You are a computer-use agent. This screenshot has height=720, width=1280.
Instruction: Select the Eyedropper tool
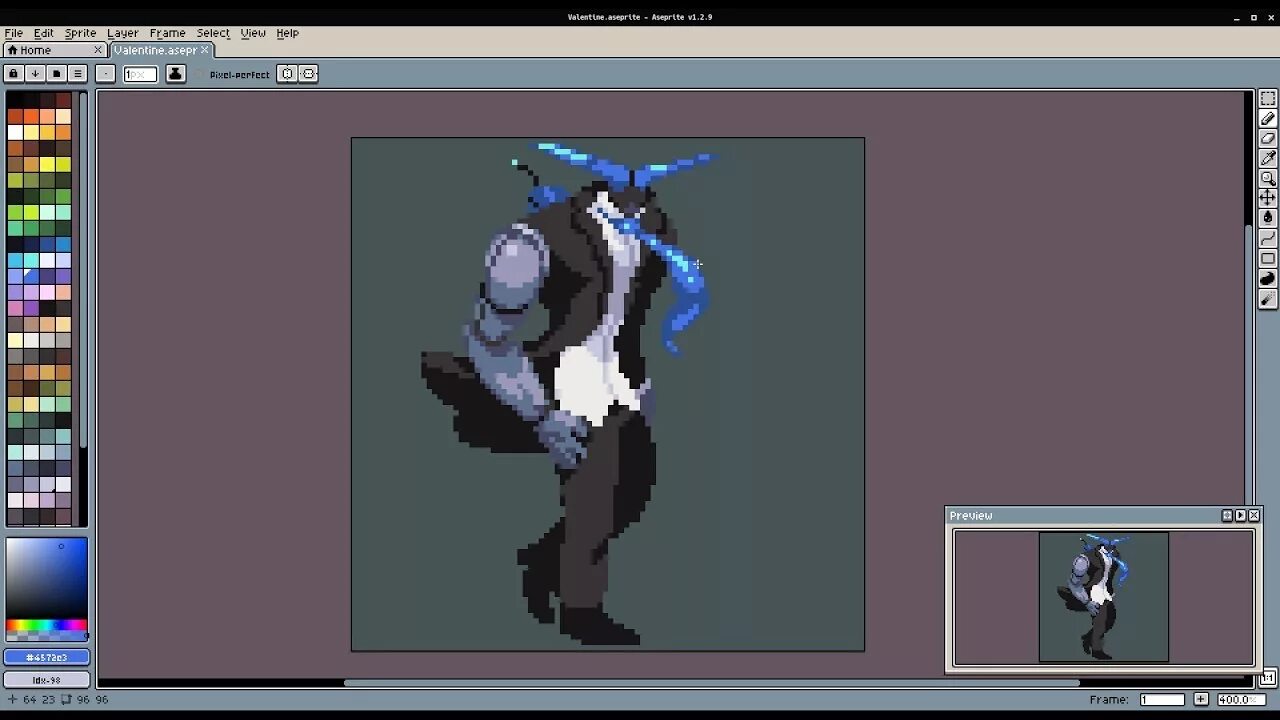tap(1267, 158)
